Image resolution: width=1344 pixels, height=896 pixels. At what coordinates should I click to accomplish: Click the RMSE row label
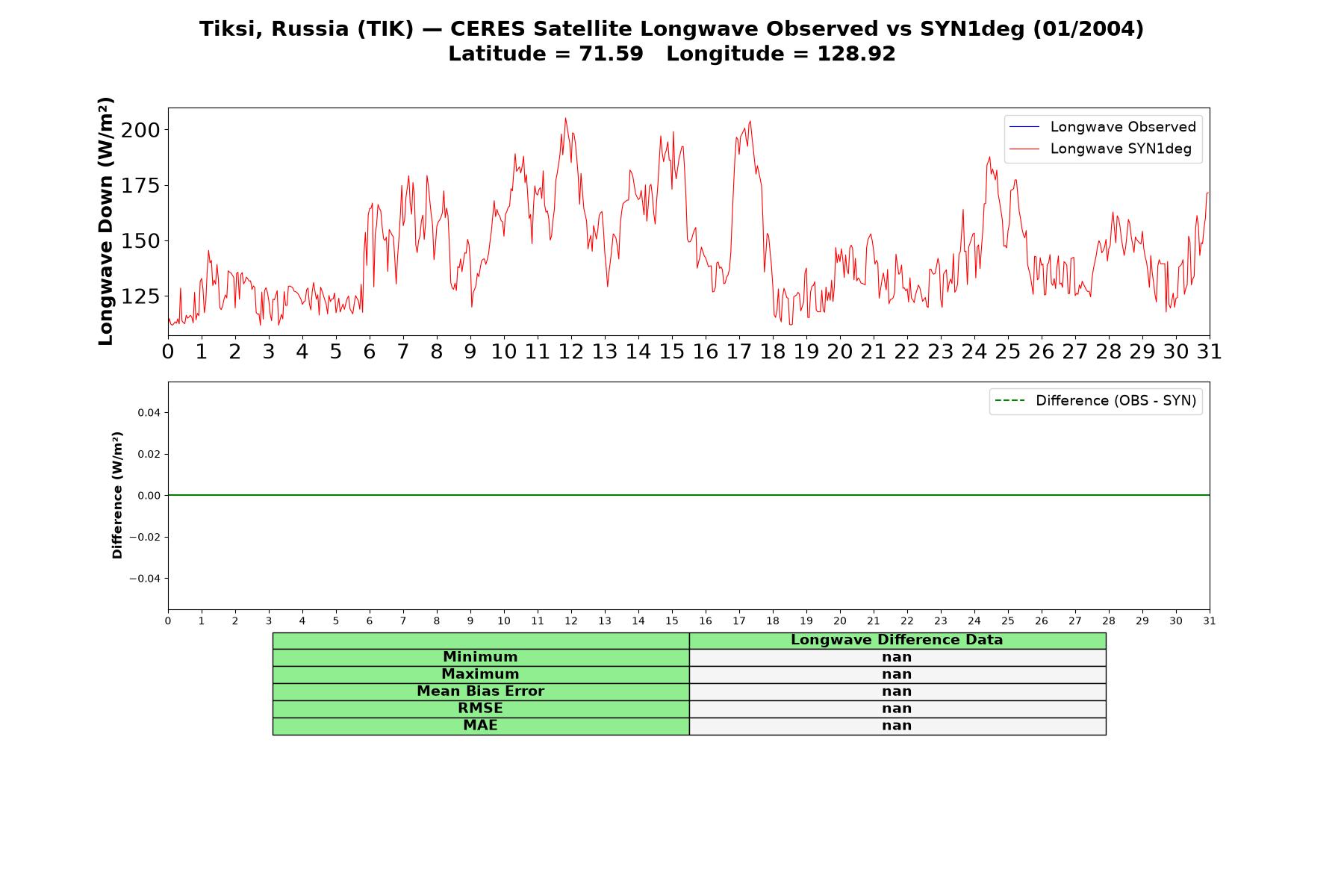(x=480, y=709)
